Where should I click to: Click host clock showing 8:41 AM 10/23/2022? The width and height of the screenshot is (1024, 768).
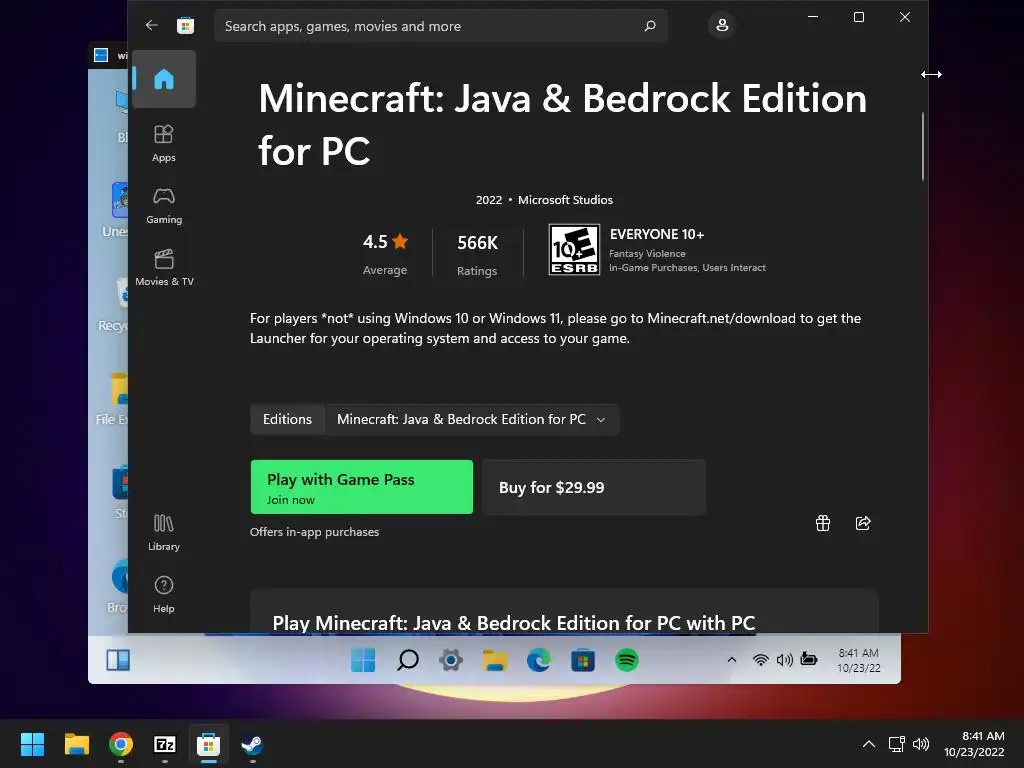(974, 744)
